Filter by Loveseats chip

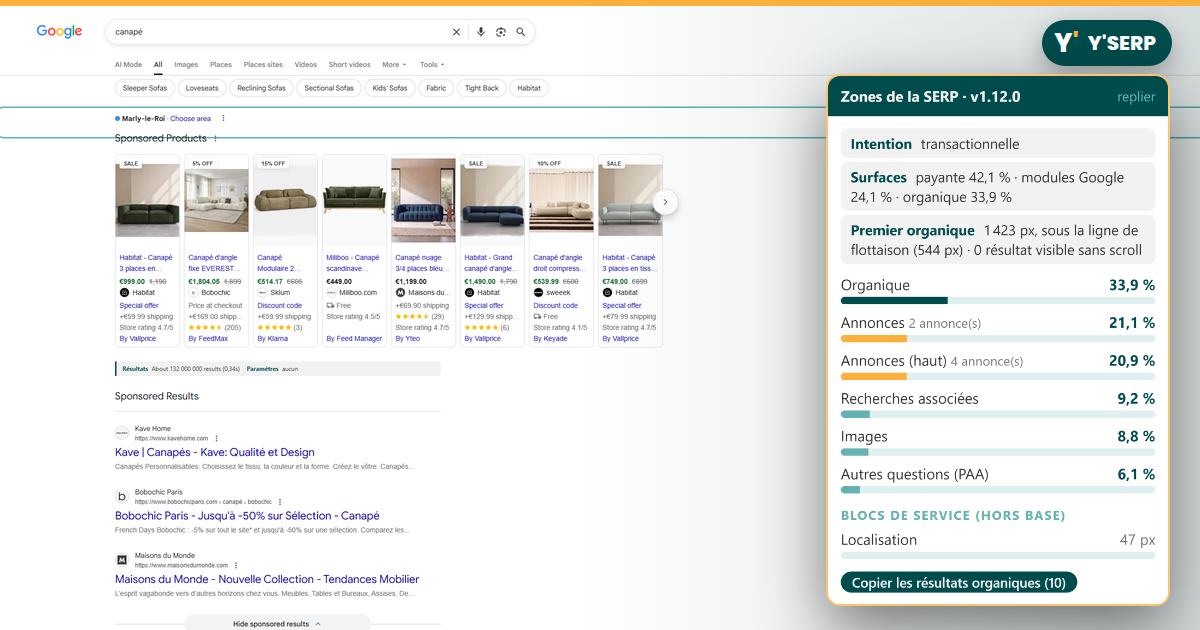tap(201, 88)
